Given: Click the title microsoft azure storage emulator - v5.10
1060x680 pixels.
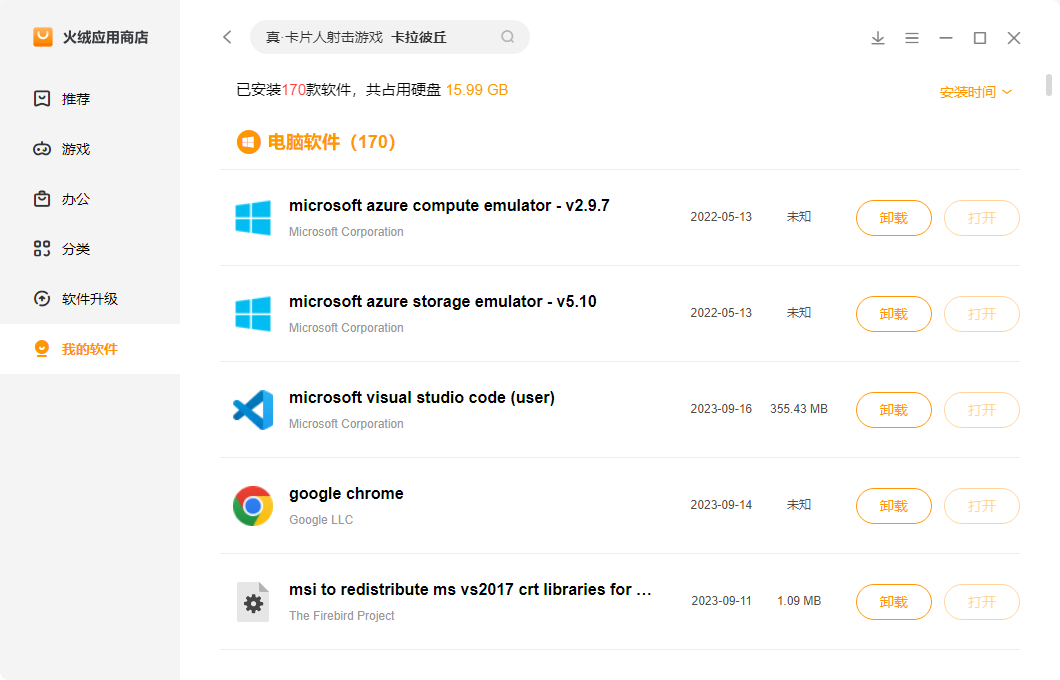Looking at the screenshot, I should click(443, 301).
